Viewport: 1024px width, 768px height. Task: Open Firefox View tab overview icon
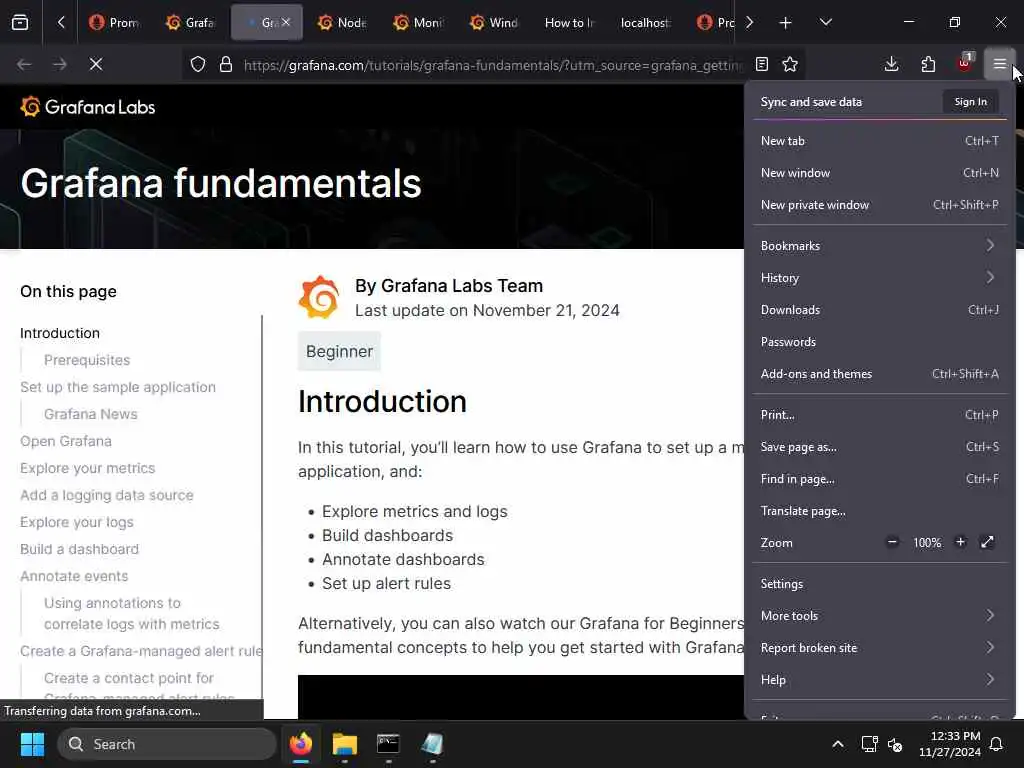coord(20,23)
